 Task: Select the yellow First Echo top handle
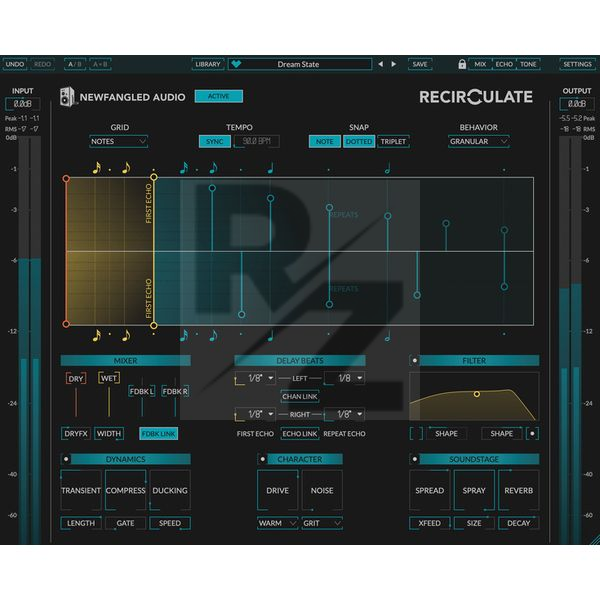click(154, 177)
